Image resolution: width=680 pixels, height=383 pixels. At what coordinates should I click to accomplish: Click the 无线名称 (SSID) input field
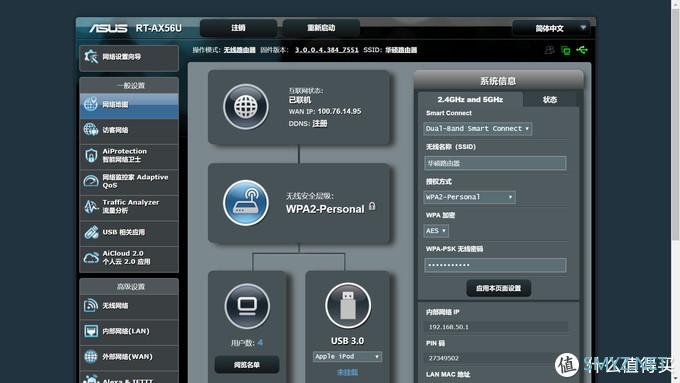coord(495,163)
